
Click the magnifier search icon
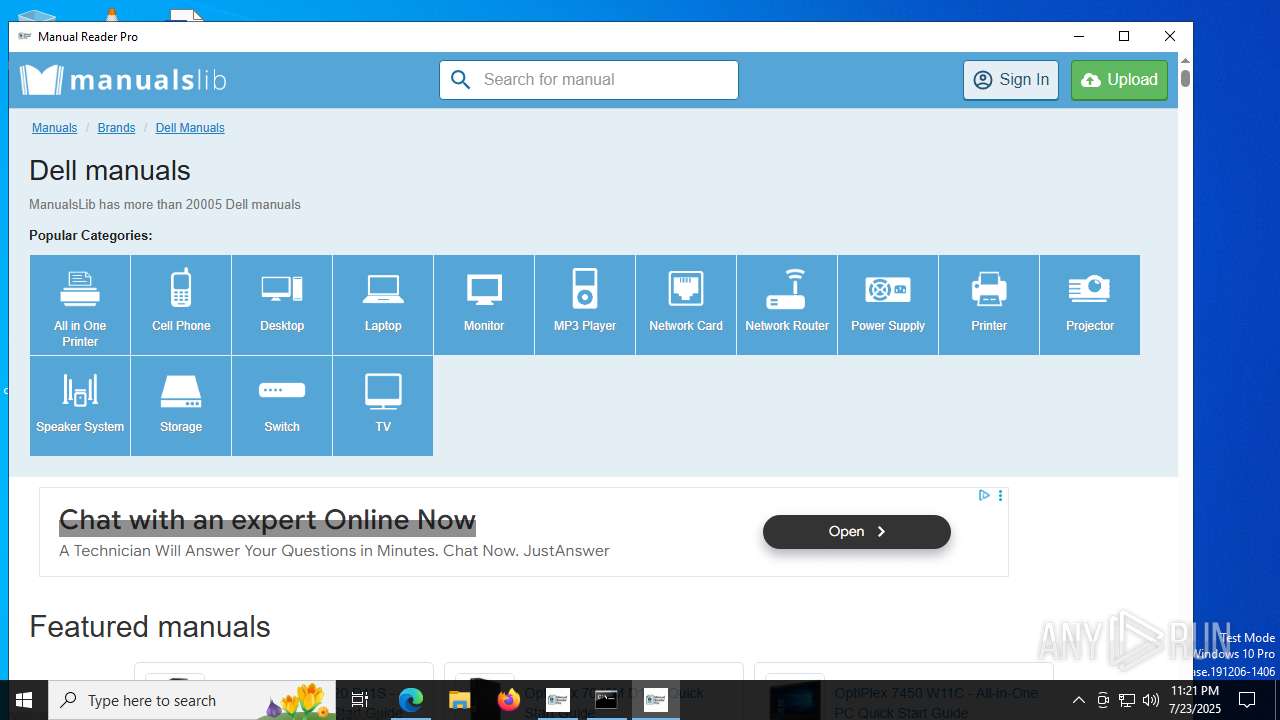pos(460,80)
